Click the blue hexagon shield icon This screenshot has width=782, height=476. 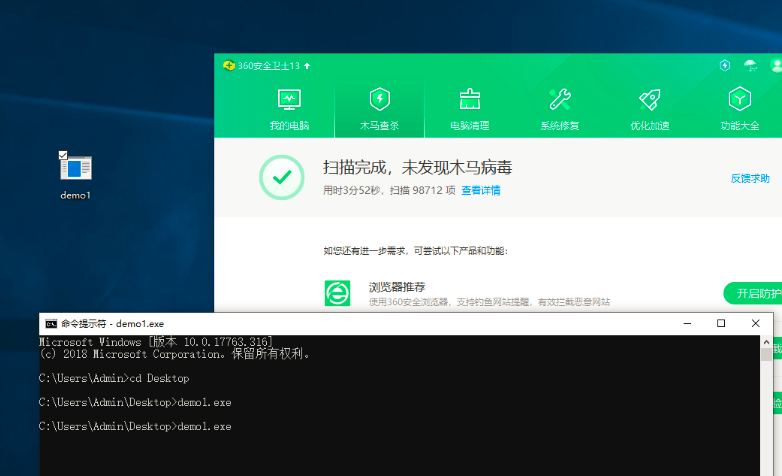tap(725, 65)
